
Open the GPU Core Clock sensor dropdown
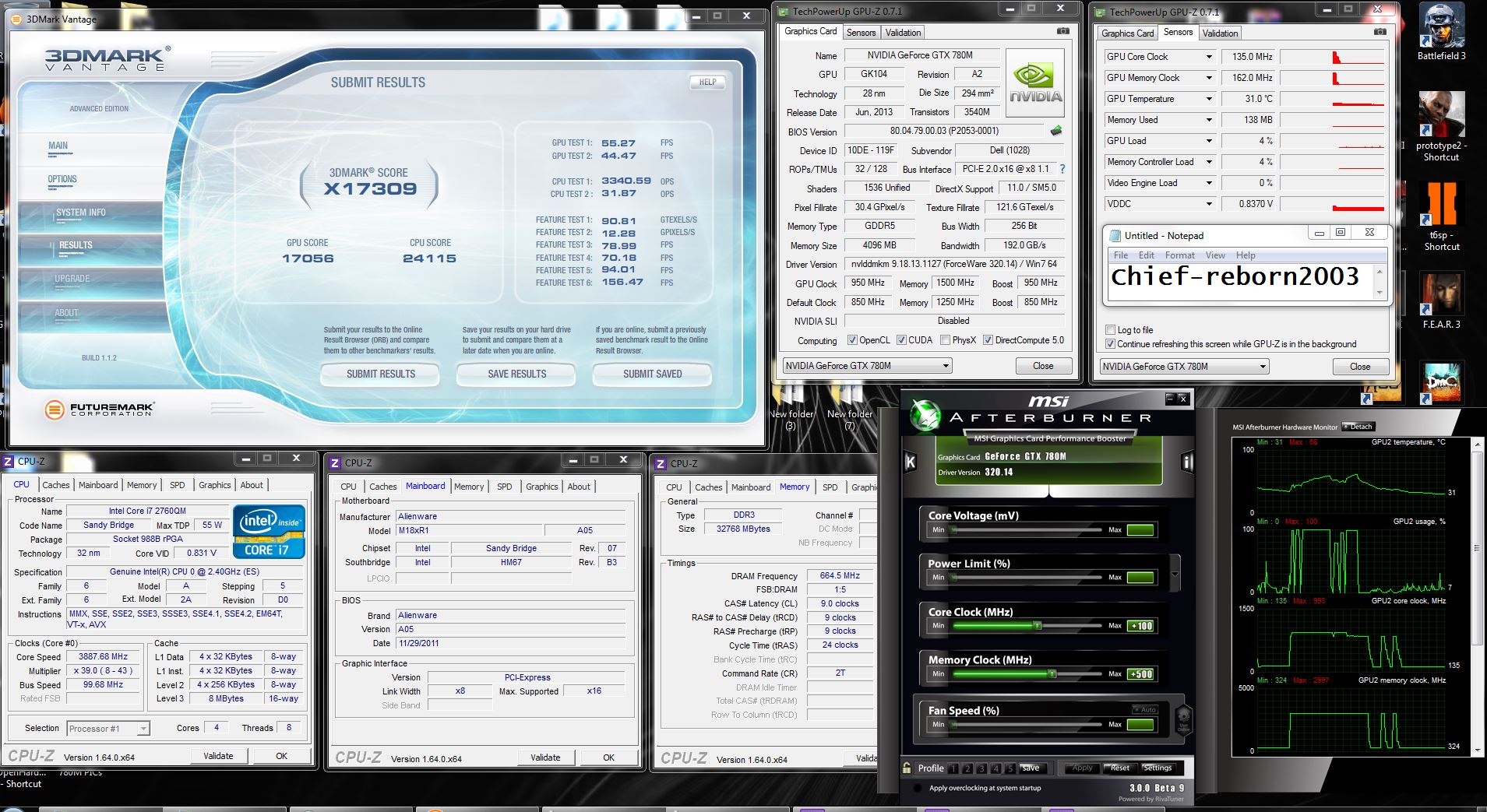1209,57
